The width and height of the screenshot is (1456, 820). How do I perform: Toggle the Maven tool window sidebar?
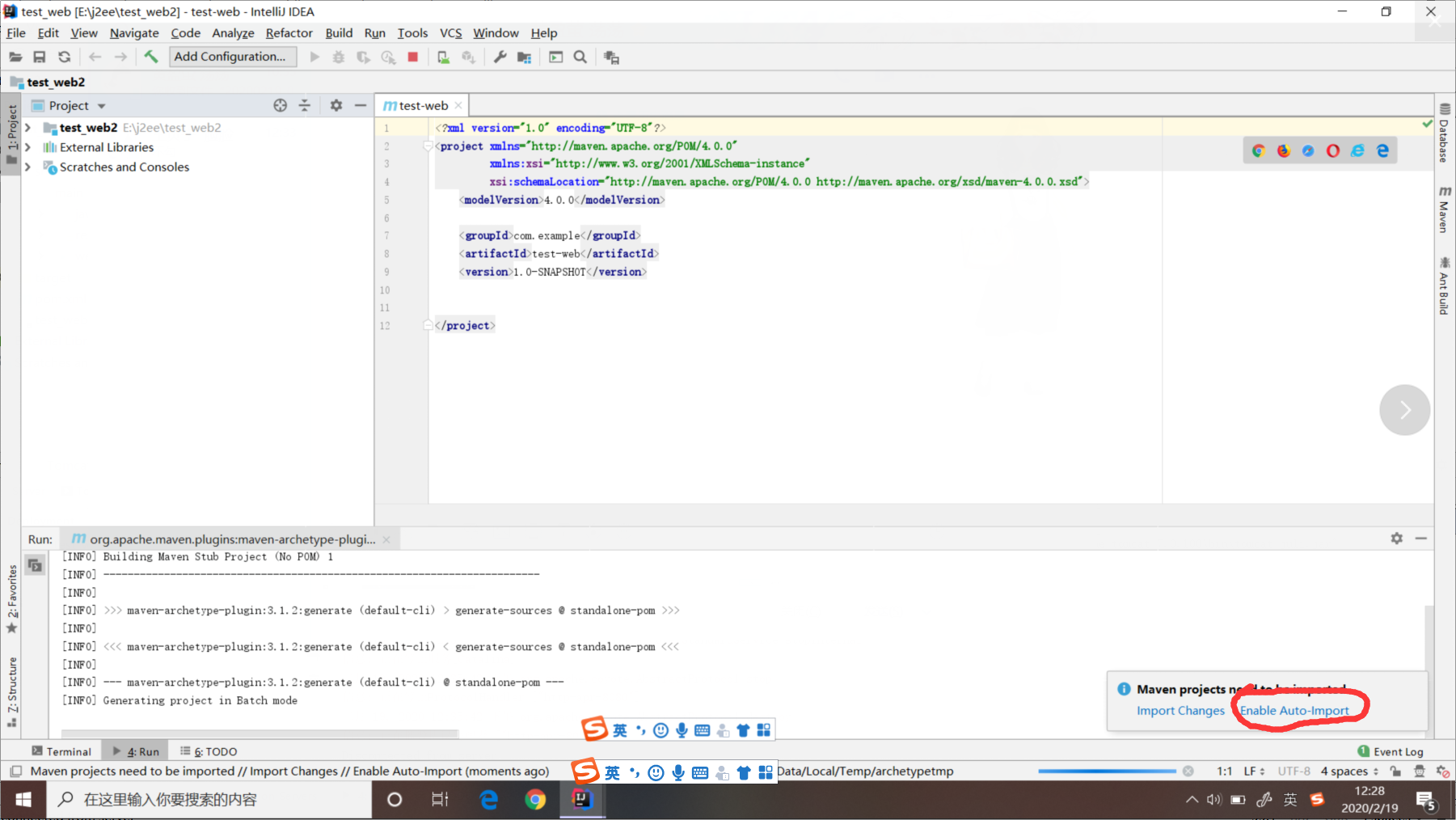click(x=1445, y=209)
